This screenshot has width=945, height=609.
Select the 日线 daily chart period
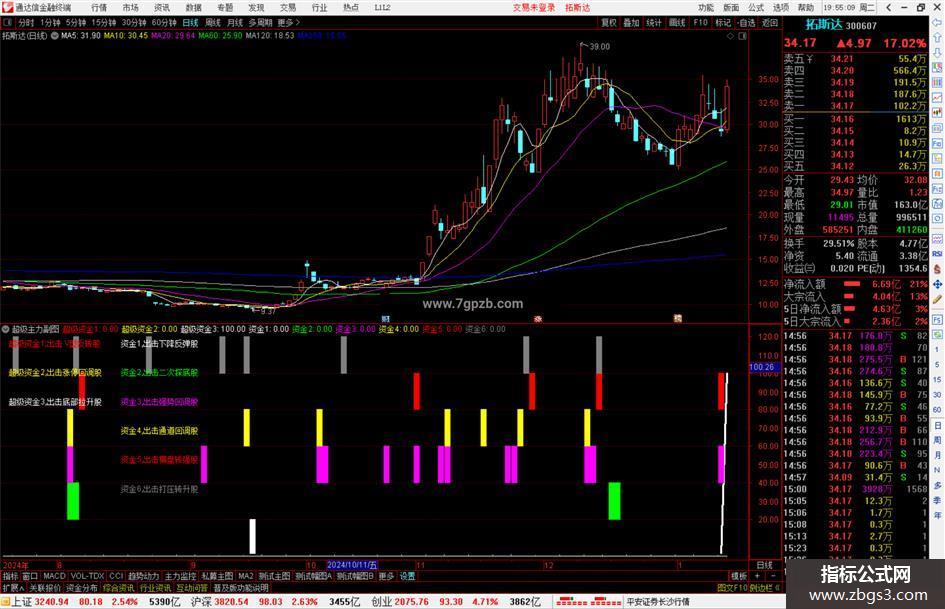pyautogui.click(x=190, y=22)
